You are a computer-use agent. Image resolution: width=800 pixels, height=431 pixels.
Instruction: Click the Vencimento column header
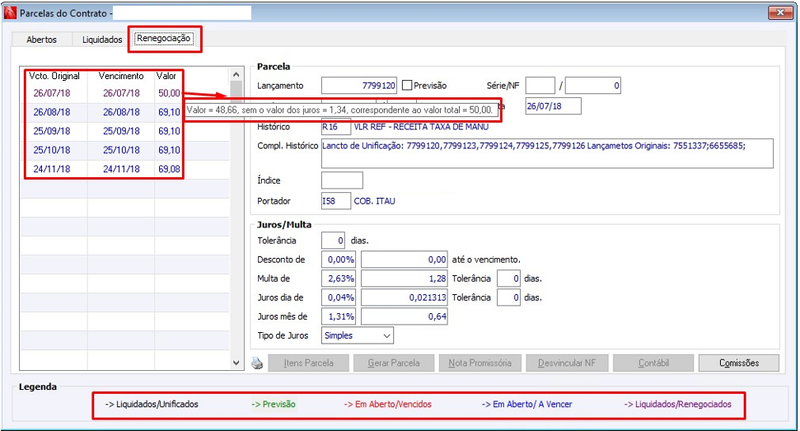(x=121, y=76)
